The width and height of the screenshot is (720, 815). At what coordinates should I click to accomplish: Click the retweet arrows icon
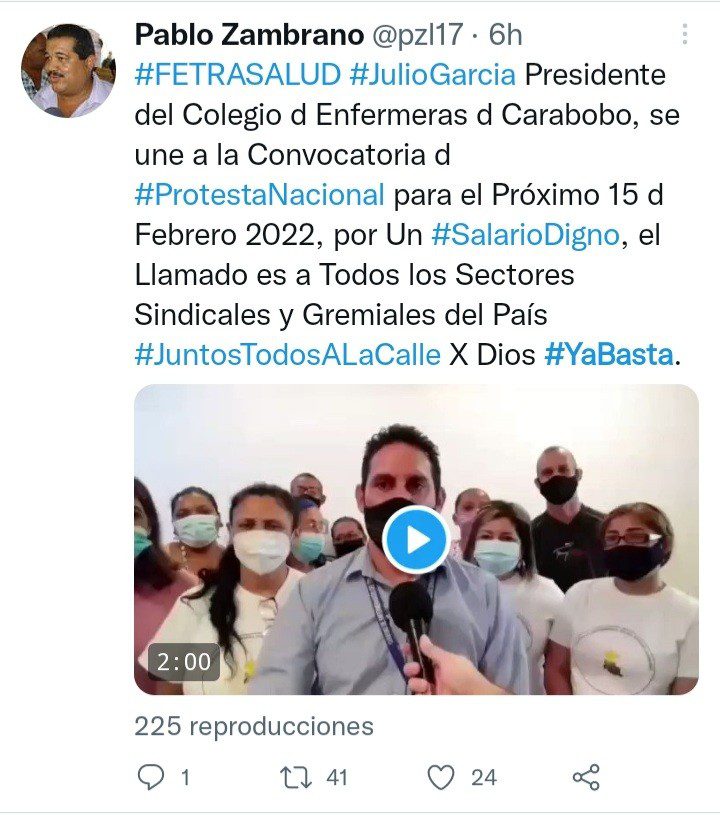(x=296, y=777)
